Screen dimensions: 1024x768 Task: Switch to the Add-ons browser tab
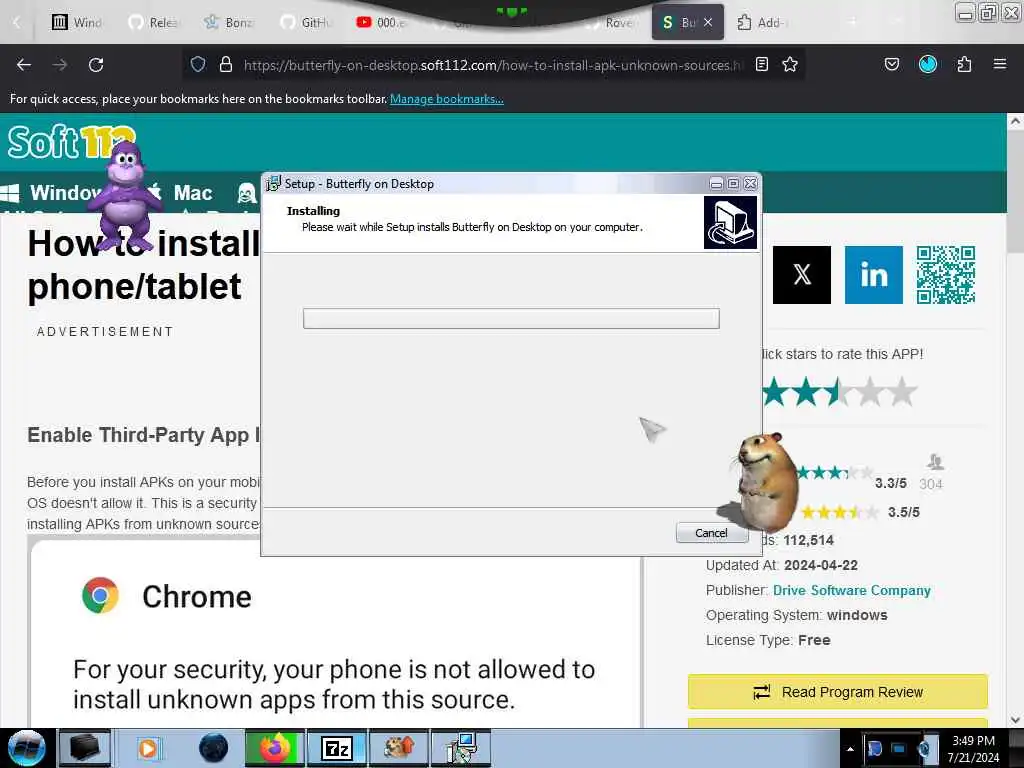(x=763, y=22)
